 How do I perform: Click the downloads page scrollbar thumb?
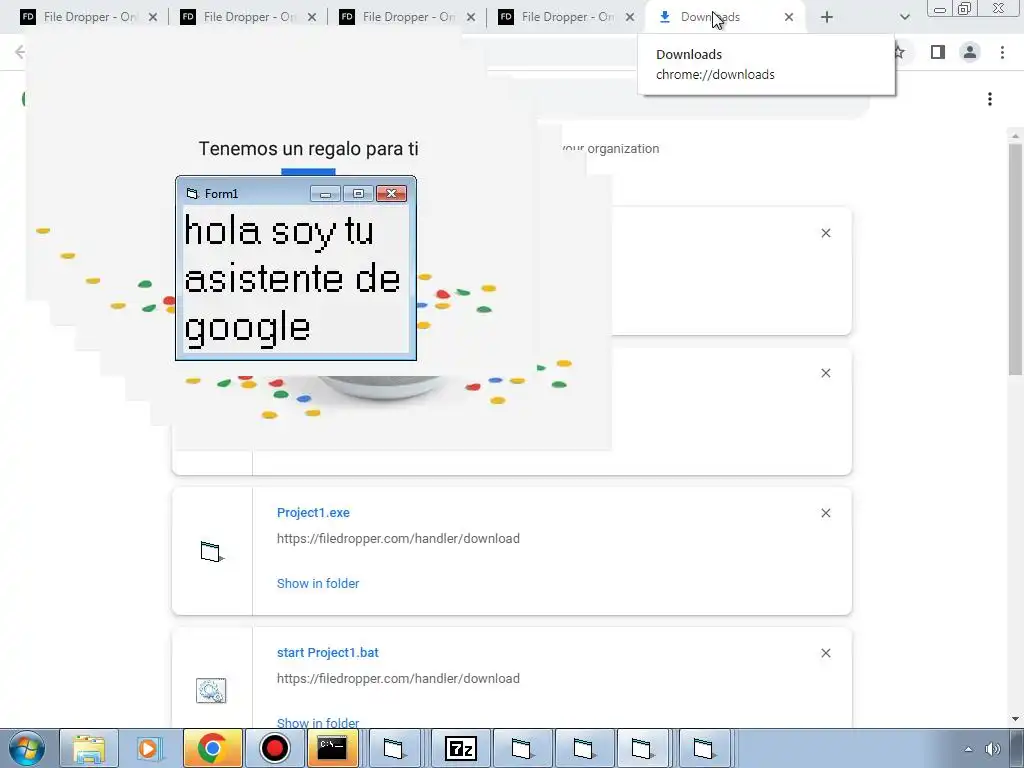click(1016, 259)
